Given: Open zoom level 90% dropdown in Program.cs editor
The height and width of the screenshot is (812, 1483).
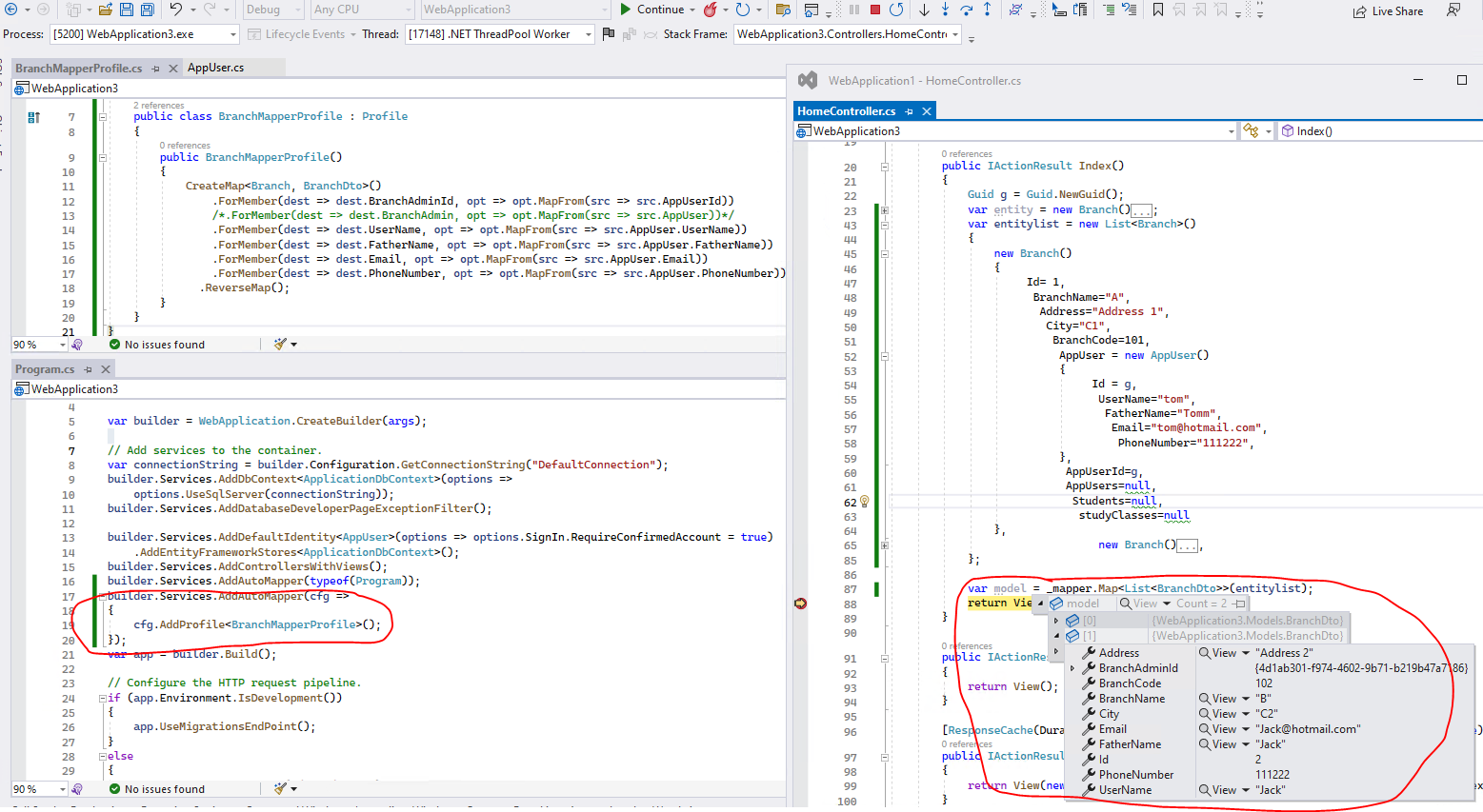Looking at the screenshot, I should [x=40, y=789].
